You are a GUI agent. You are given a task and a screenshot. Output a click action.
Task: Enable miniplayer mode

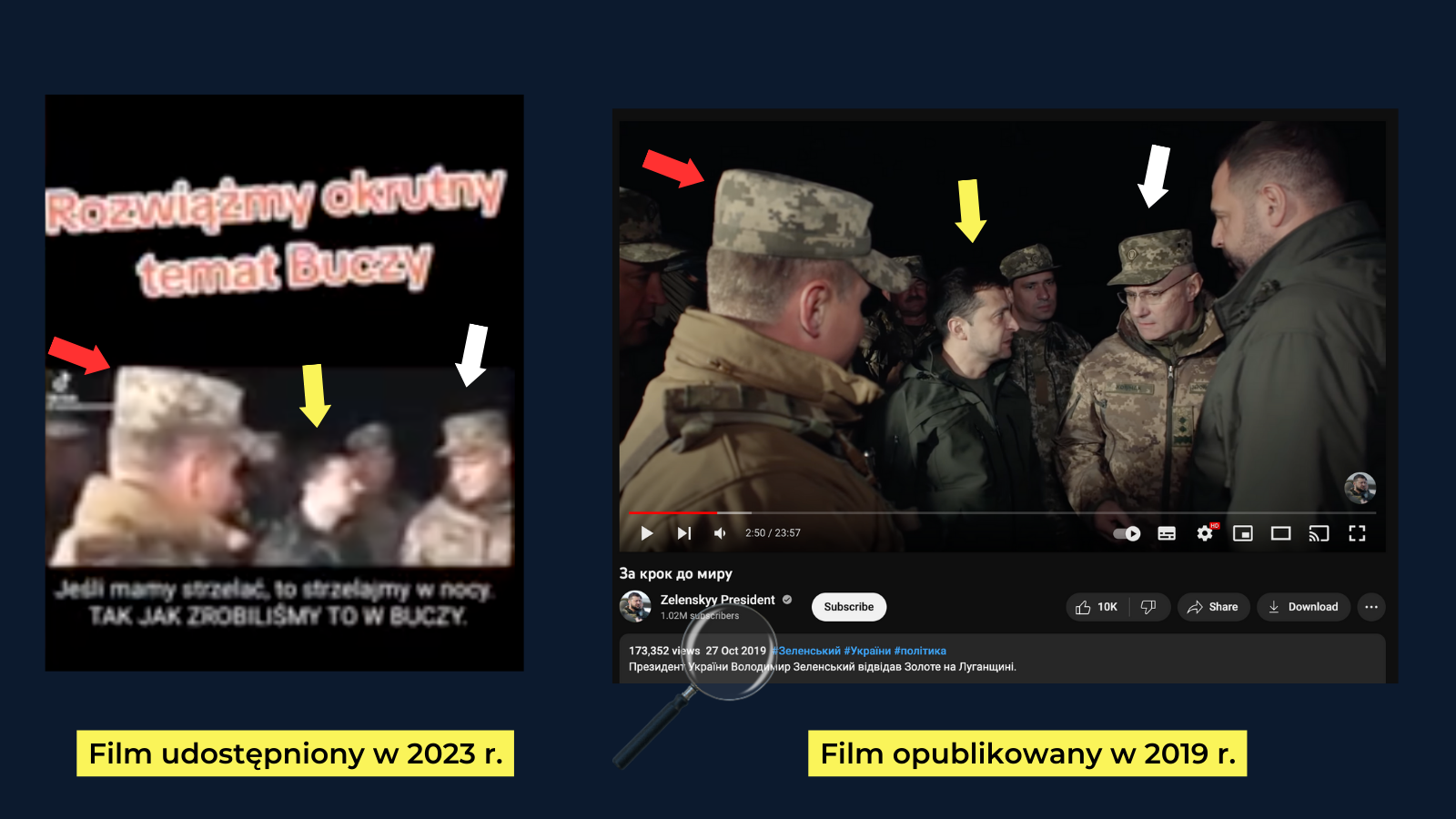[x=1243, y=533]
